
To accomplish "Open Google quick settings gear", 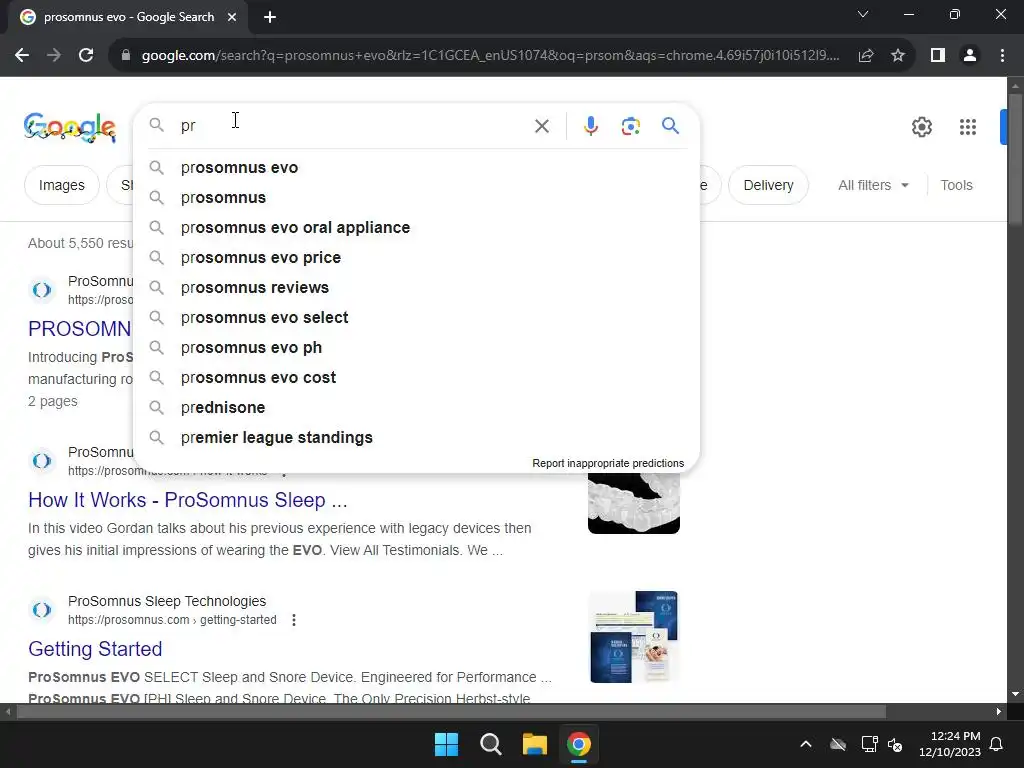I will pos(921,127).
